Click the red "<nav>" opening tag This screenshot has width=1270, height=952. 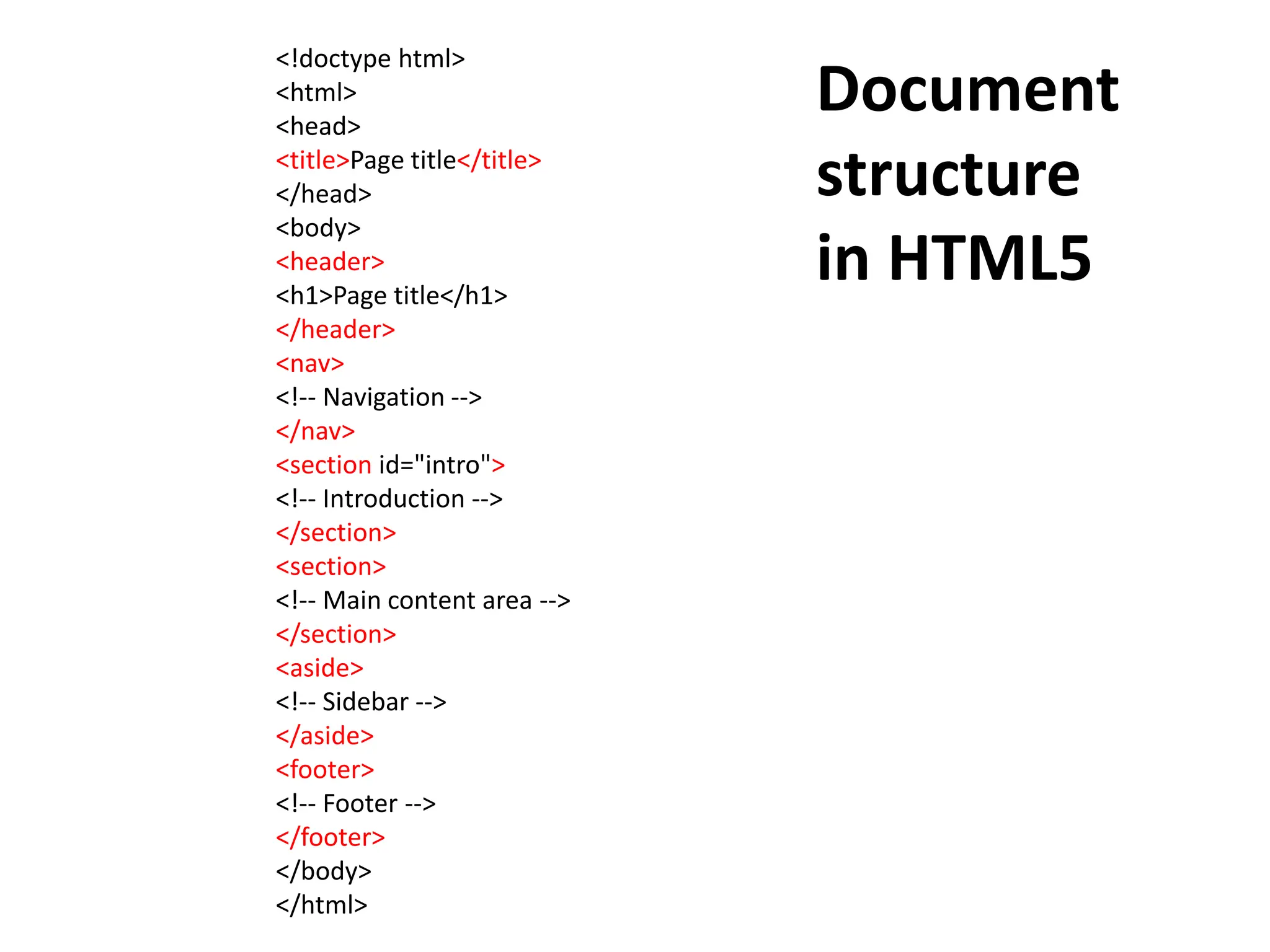310,363
